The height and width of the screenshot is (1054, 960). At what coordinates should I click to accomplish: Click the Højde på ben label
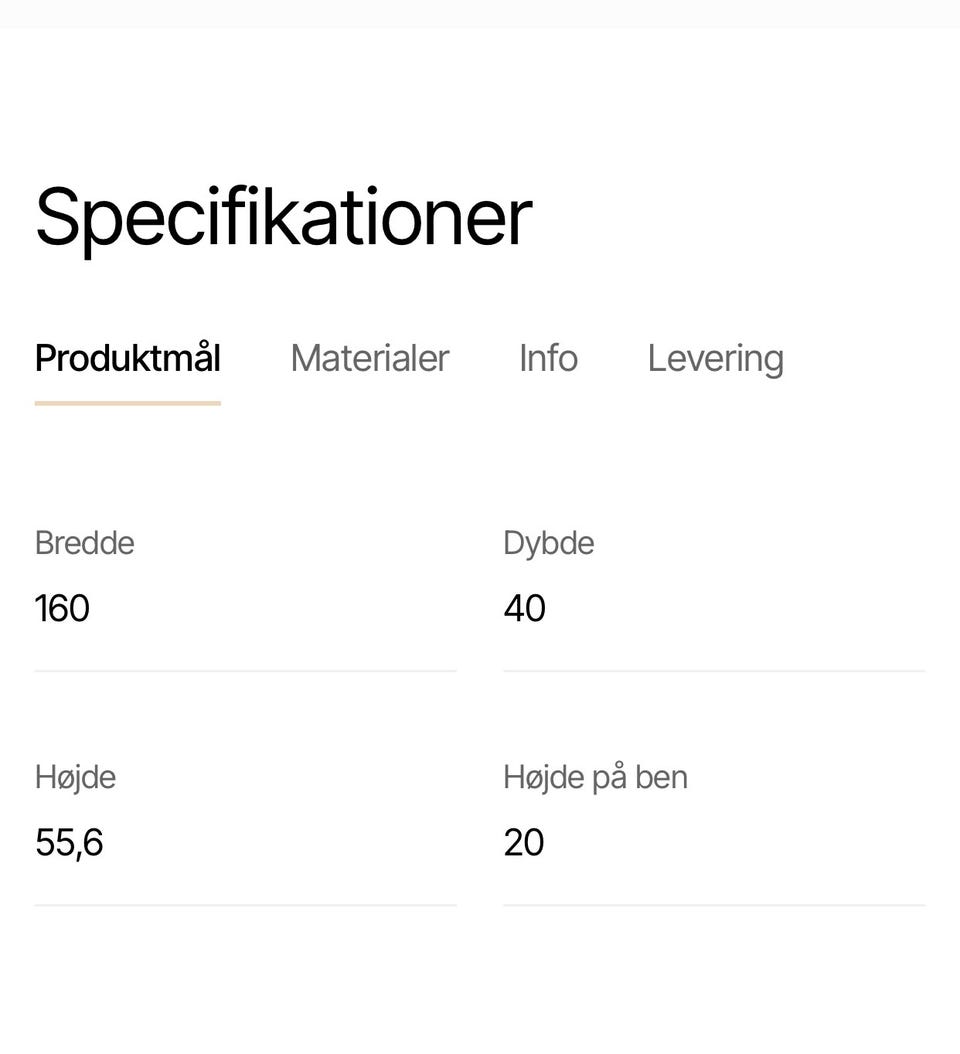click(595, 777)
